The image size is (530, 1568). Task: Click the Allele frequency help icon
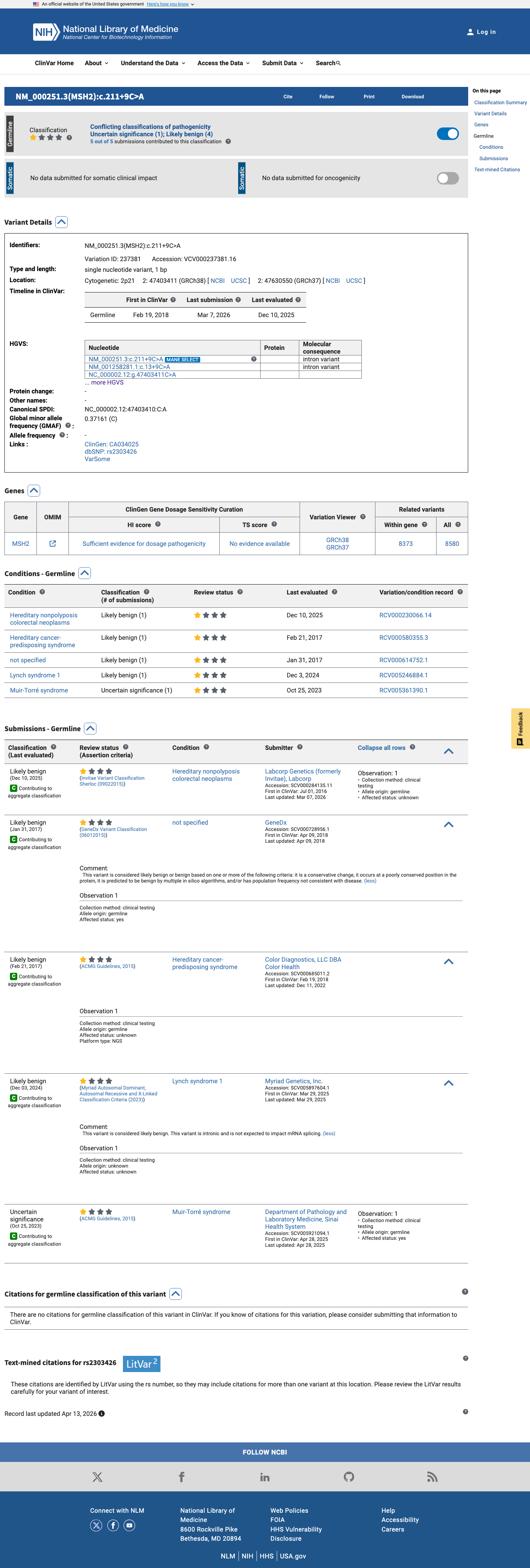(x=62, y=435)
